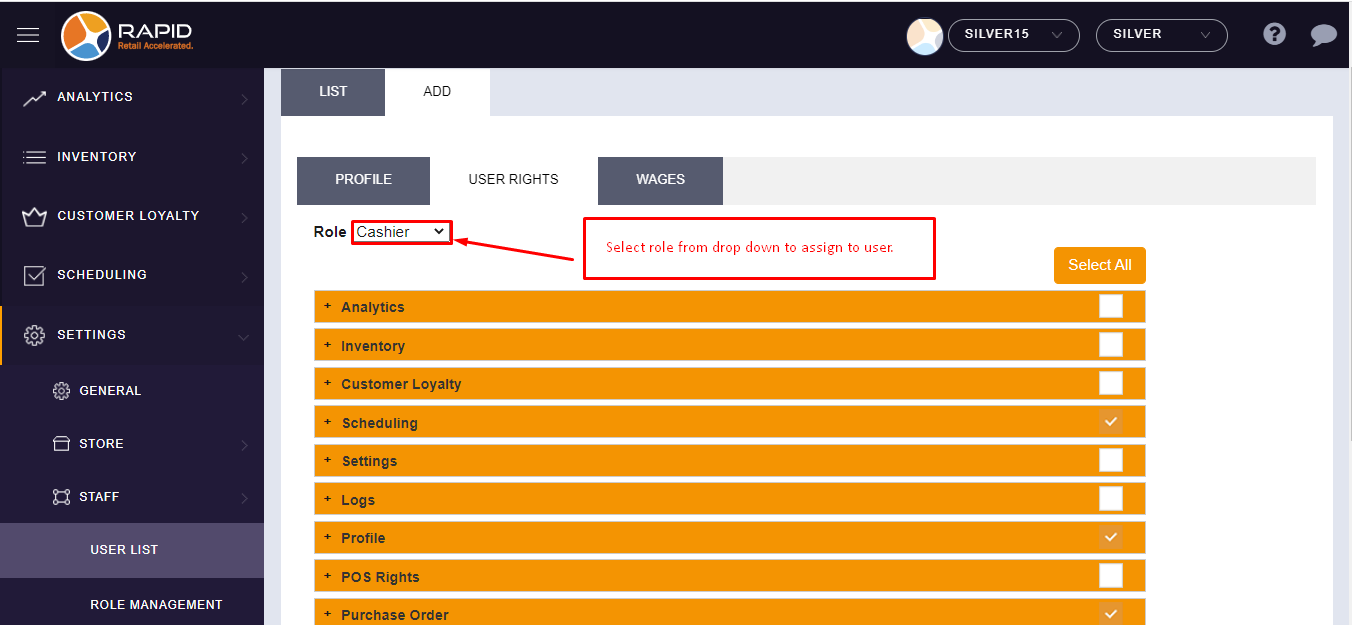Click the Customer Loyalty crown icon
1352x625 pixels.
35,217
